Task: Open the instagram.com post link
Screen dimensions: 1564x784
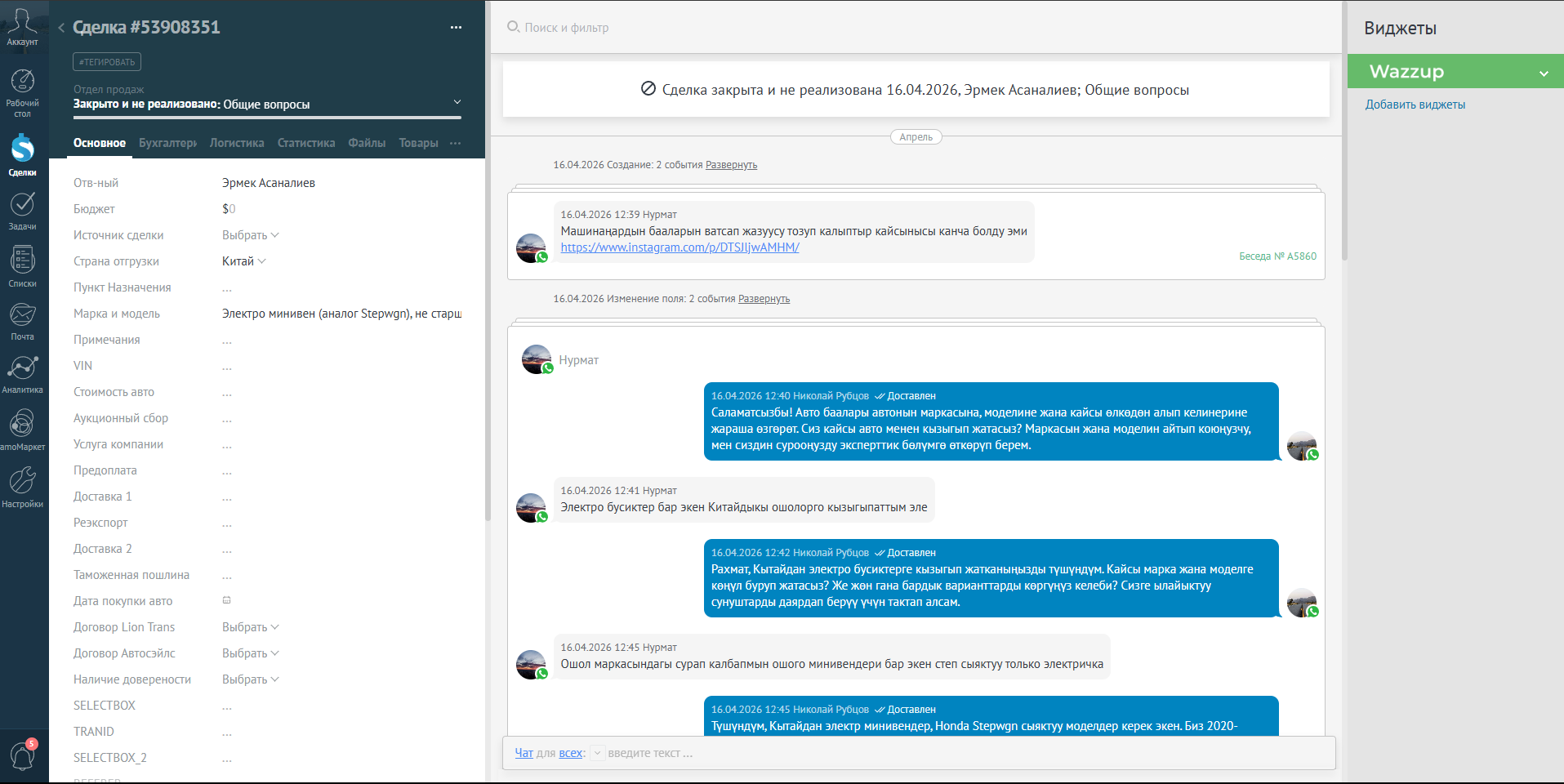Action: pyautogui.click(x=680, y=247)
